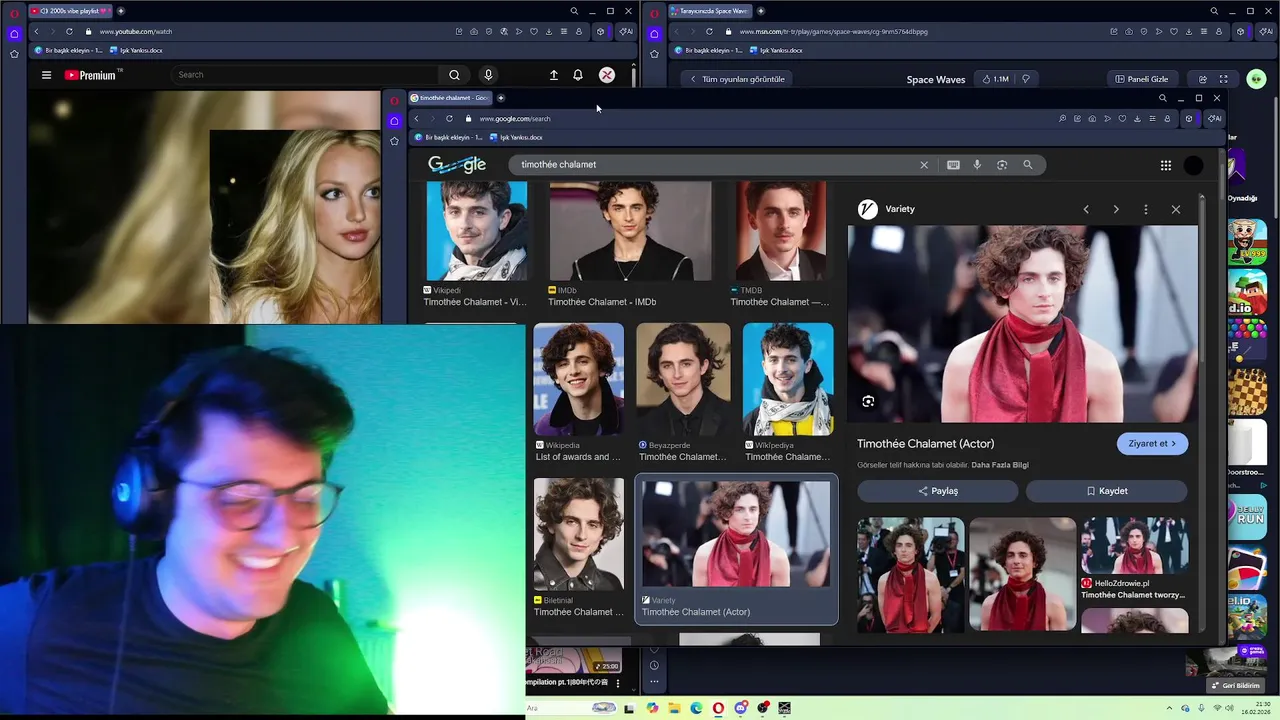Show next image in Variety preview
Screen dimensions: 1280x720
point(1116,209)
